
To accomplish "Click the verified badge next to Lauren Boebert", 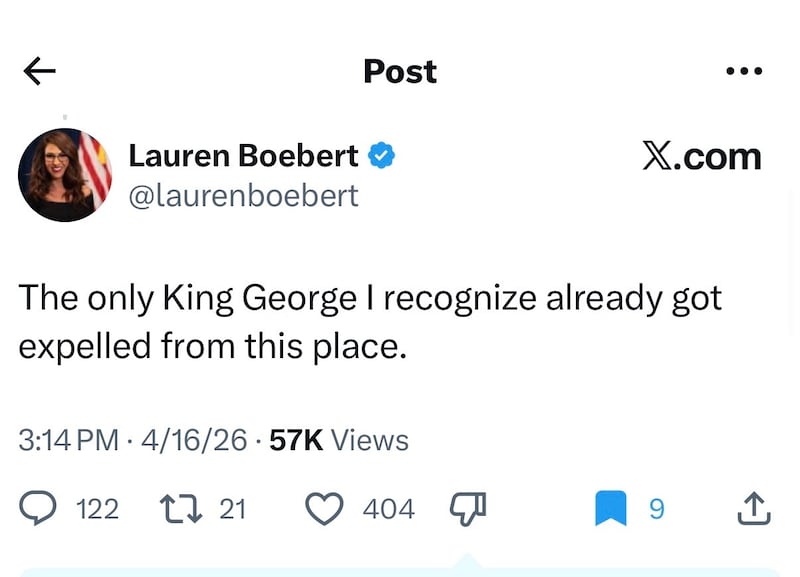I will pyautogui.click(x=383, y=155).
